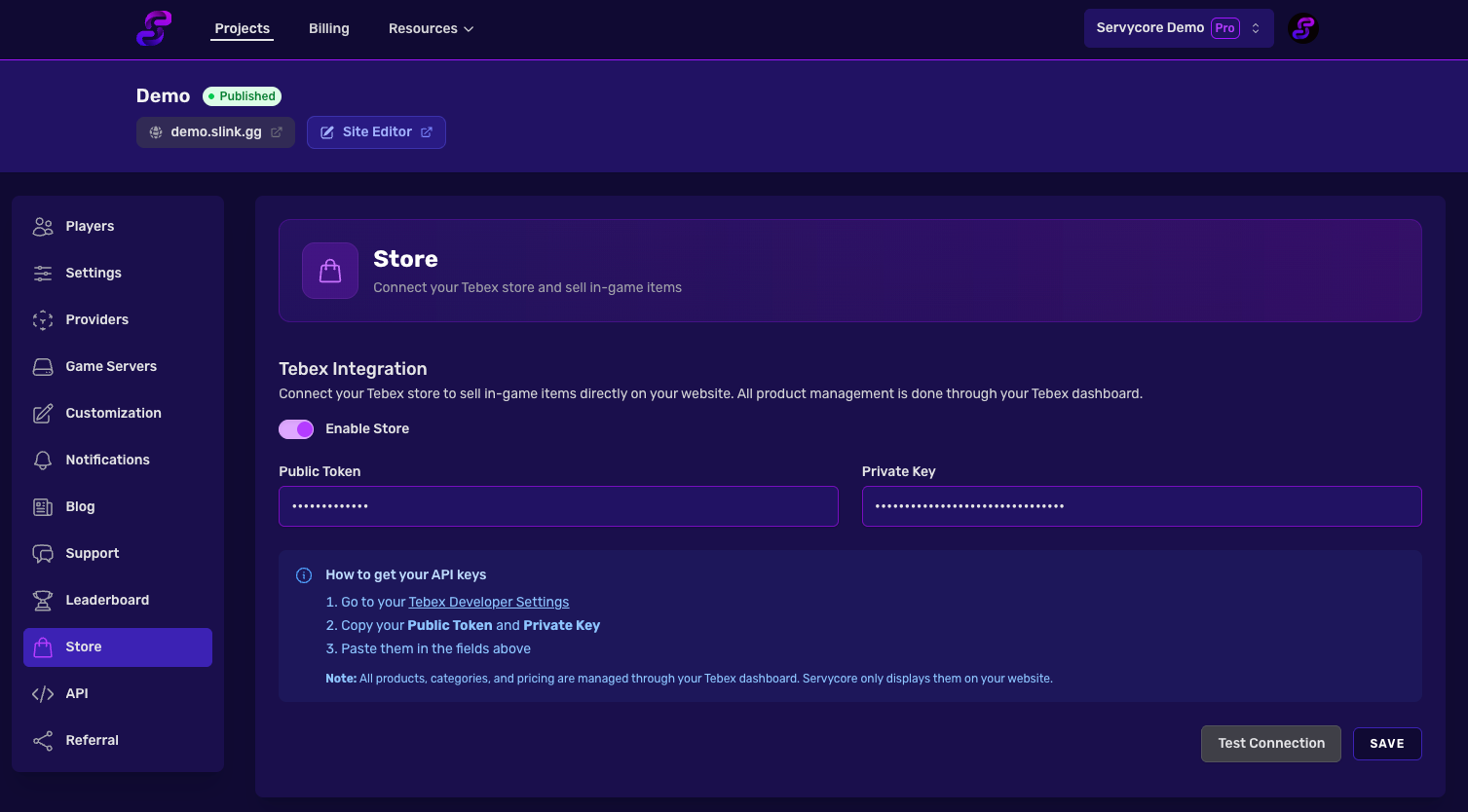Open the Servycore Demo workspace switcher

click(x=1178, y=28)
